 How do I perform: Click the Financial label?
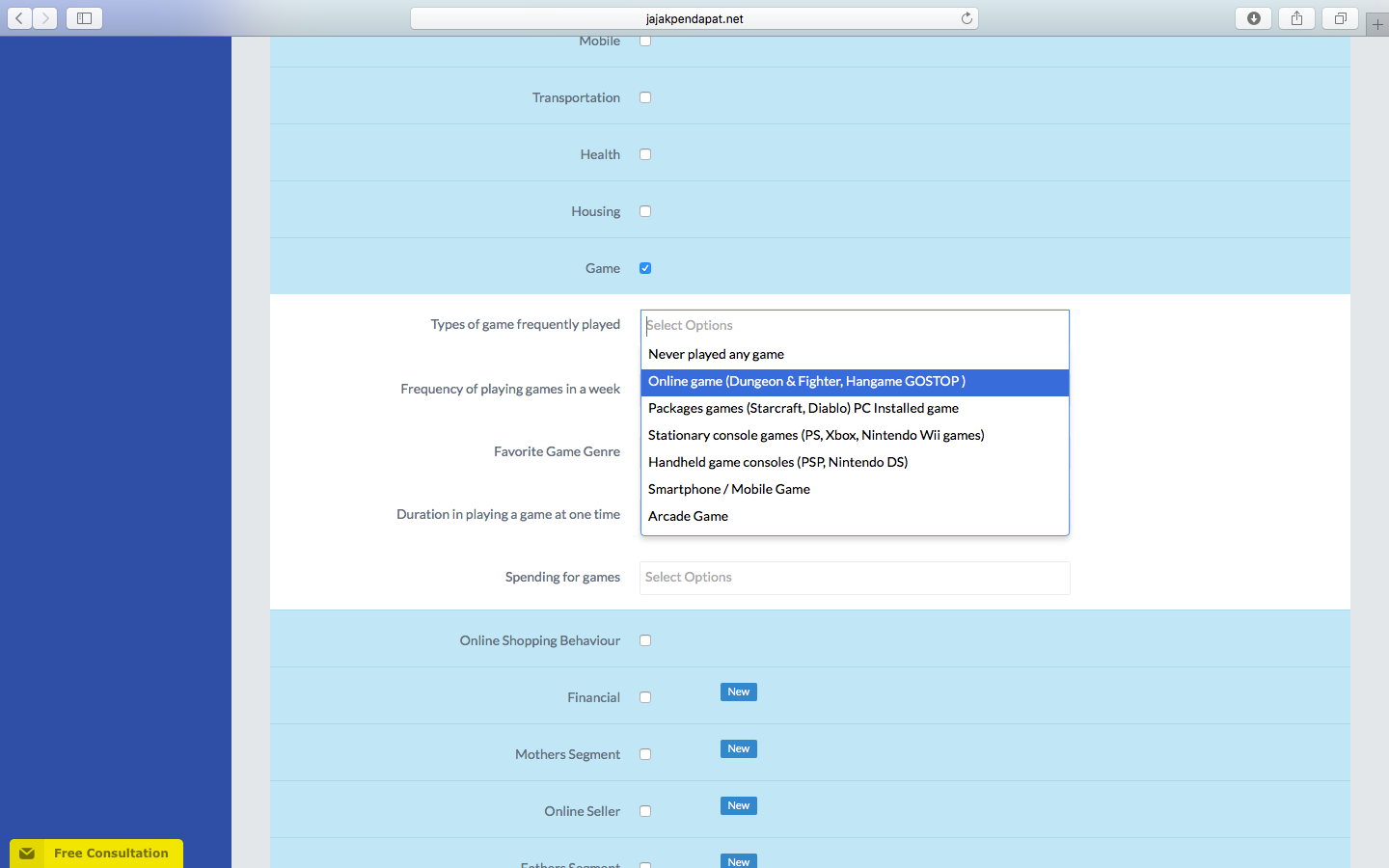coord(593,698)
